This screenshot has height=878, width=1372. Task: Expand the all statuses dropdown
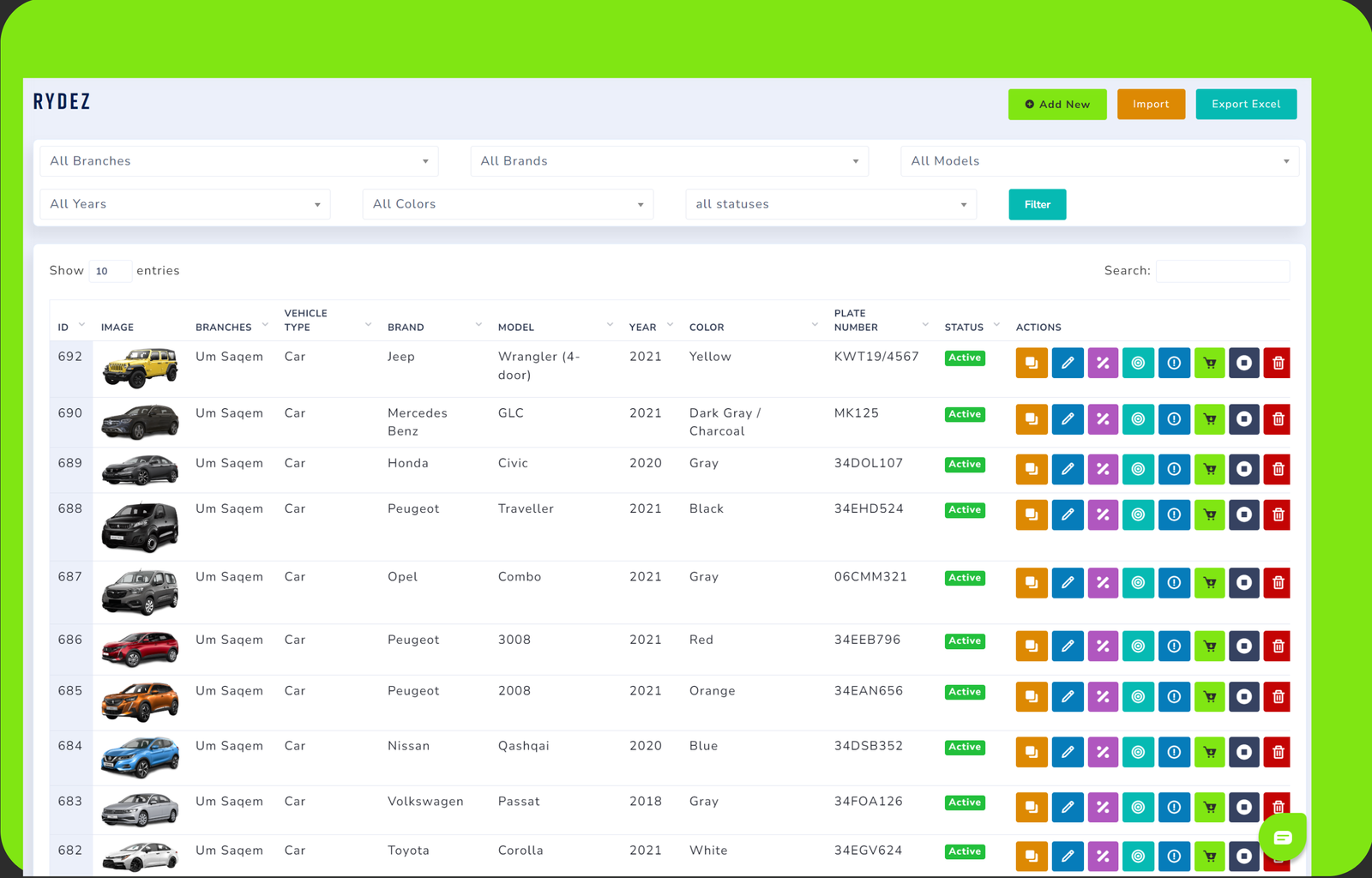(830, 204)
